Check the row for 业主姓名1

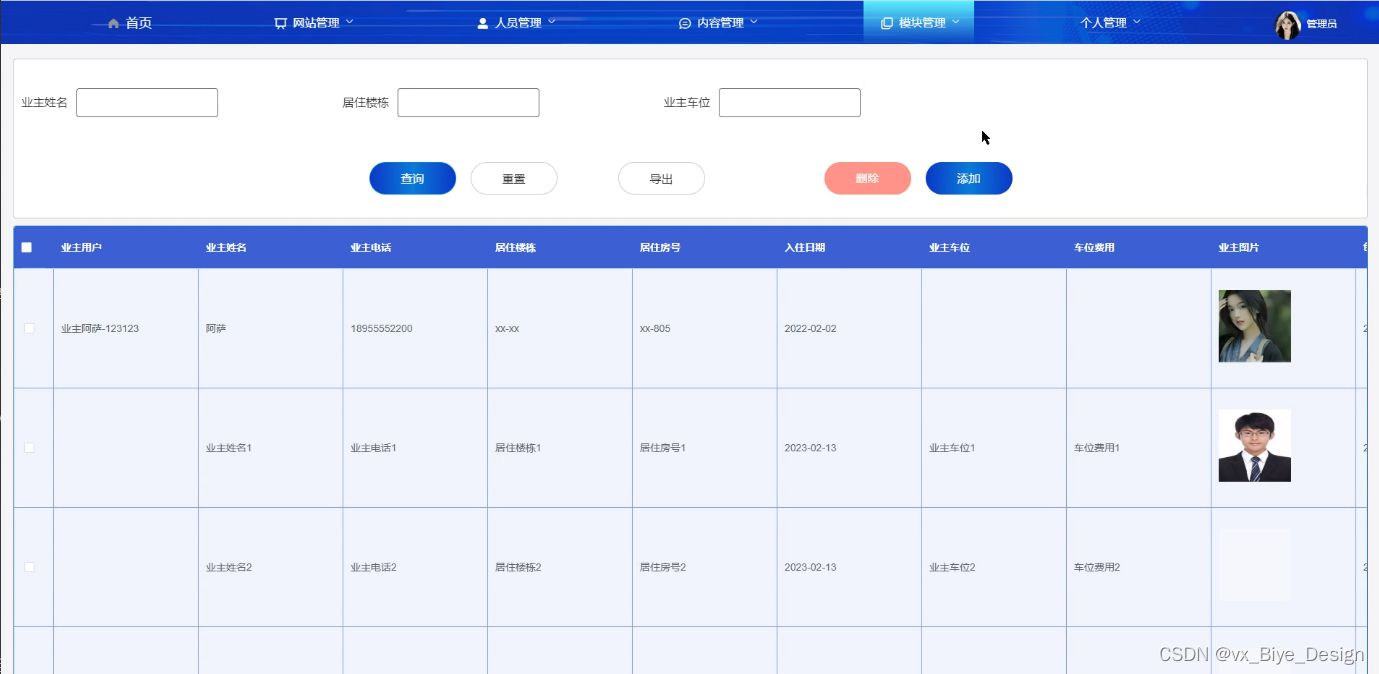(29, 447)
